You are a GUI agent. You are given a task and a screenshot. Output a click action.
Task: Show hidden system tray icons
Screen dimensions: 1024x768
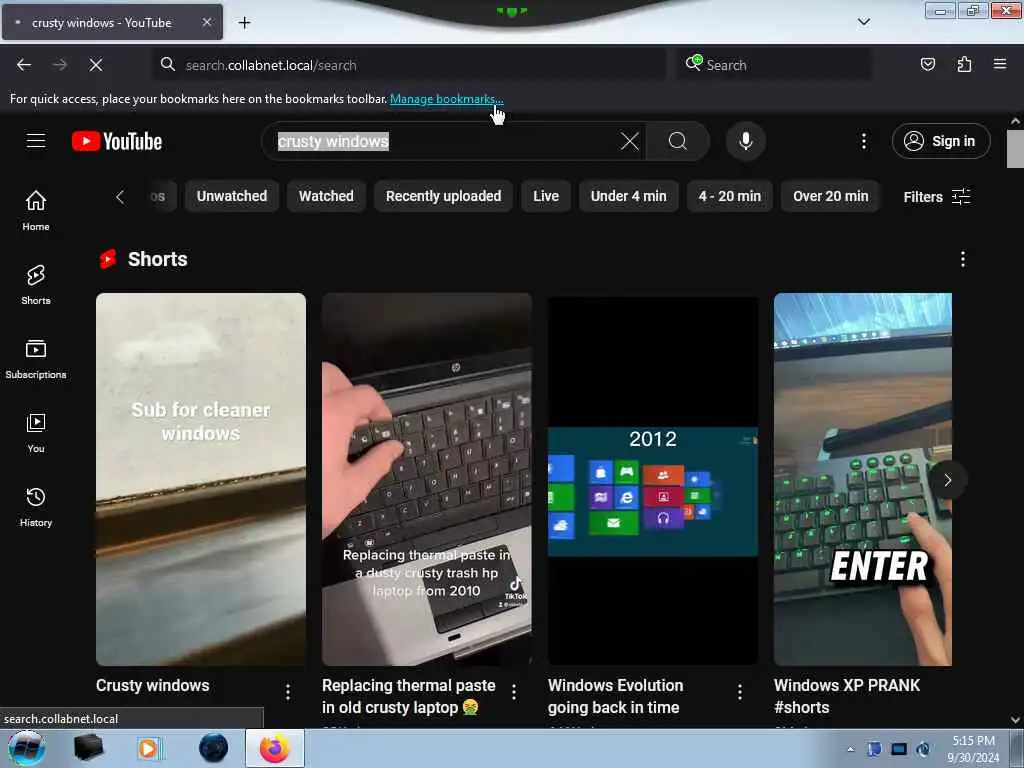[850, 749]
